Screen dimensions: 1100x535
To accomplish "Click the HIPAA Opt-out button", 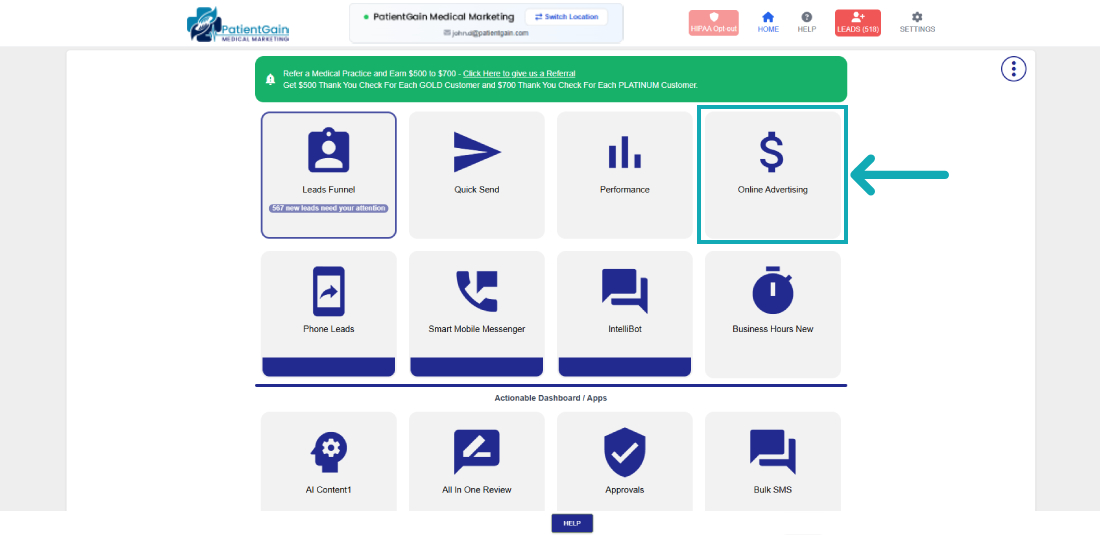I will pos(713,22).
